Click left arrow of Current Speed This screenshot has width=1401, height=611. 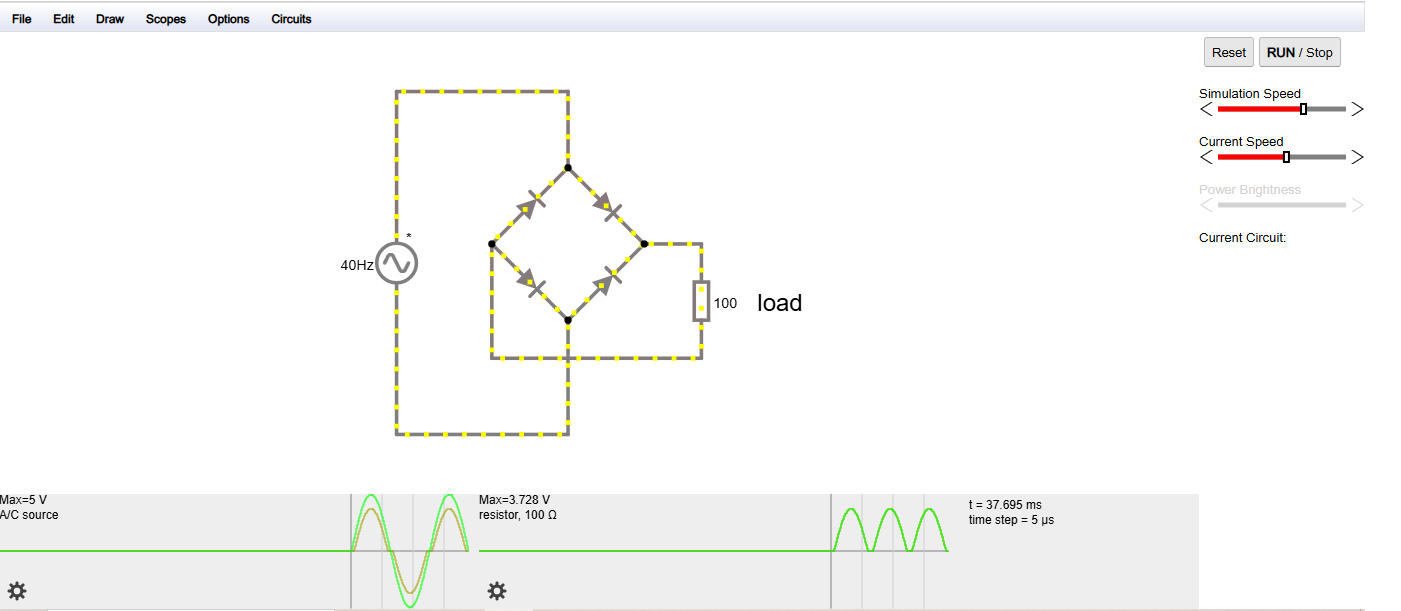(x=1207, y=157)
